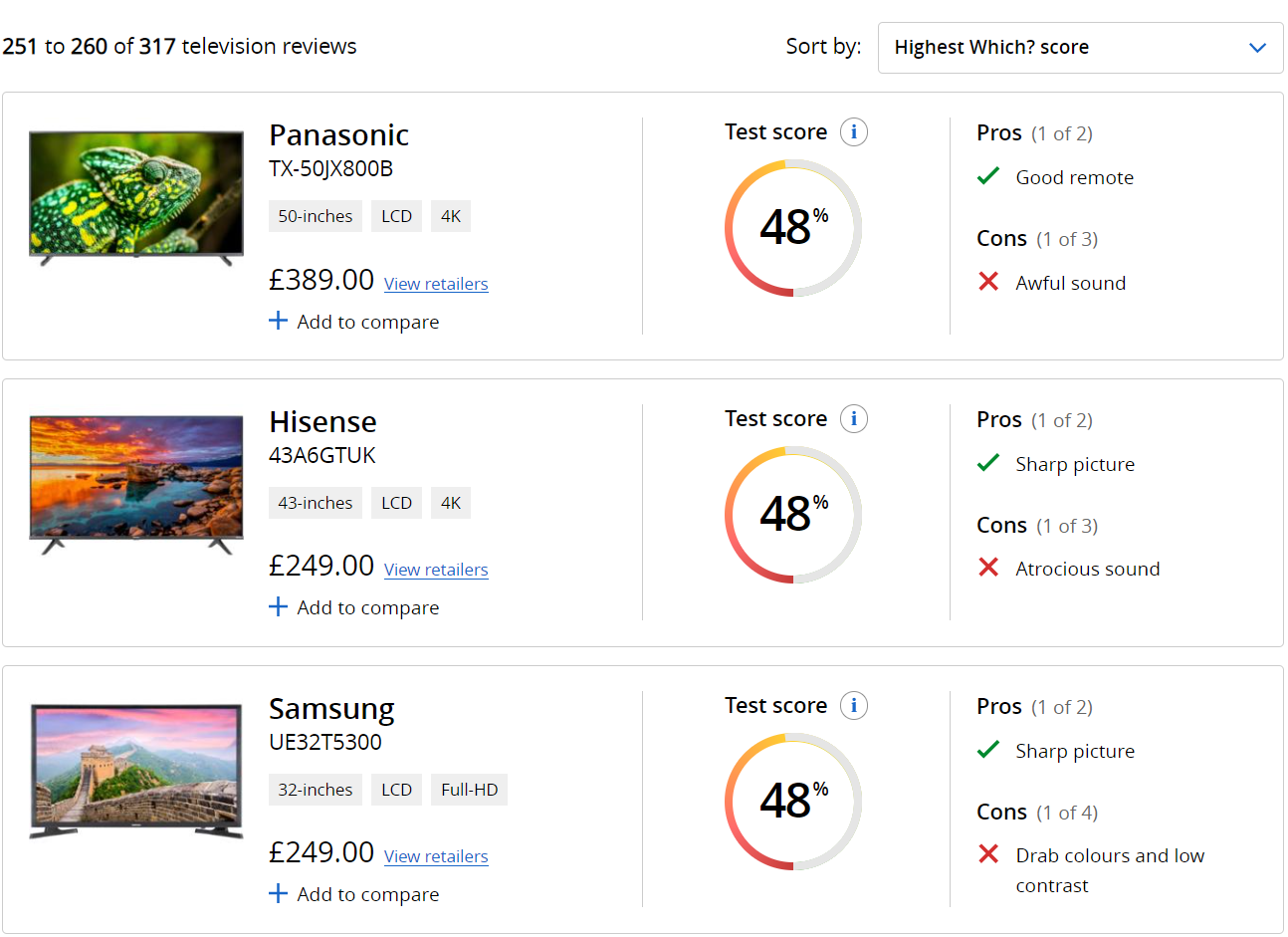
Task: Open the Panasonic TV thumbnail image
Action: click(x=136, y=197)
